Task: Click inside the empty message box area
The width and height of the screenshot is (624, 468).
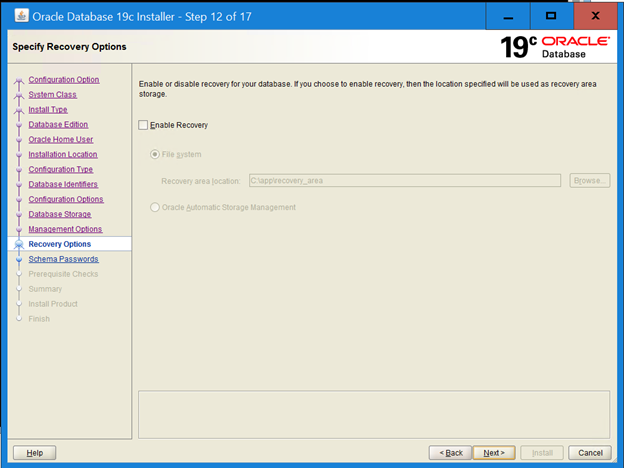Action: pos(374,414)
